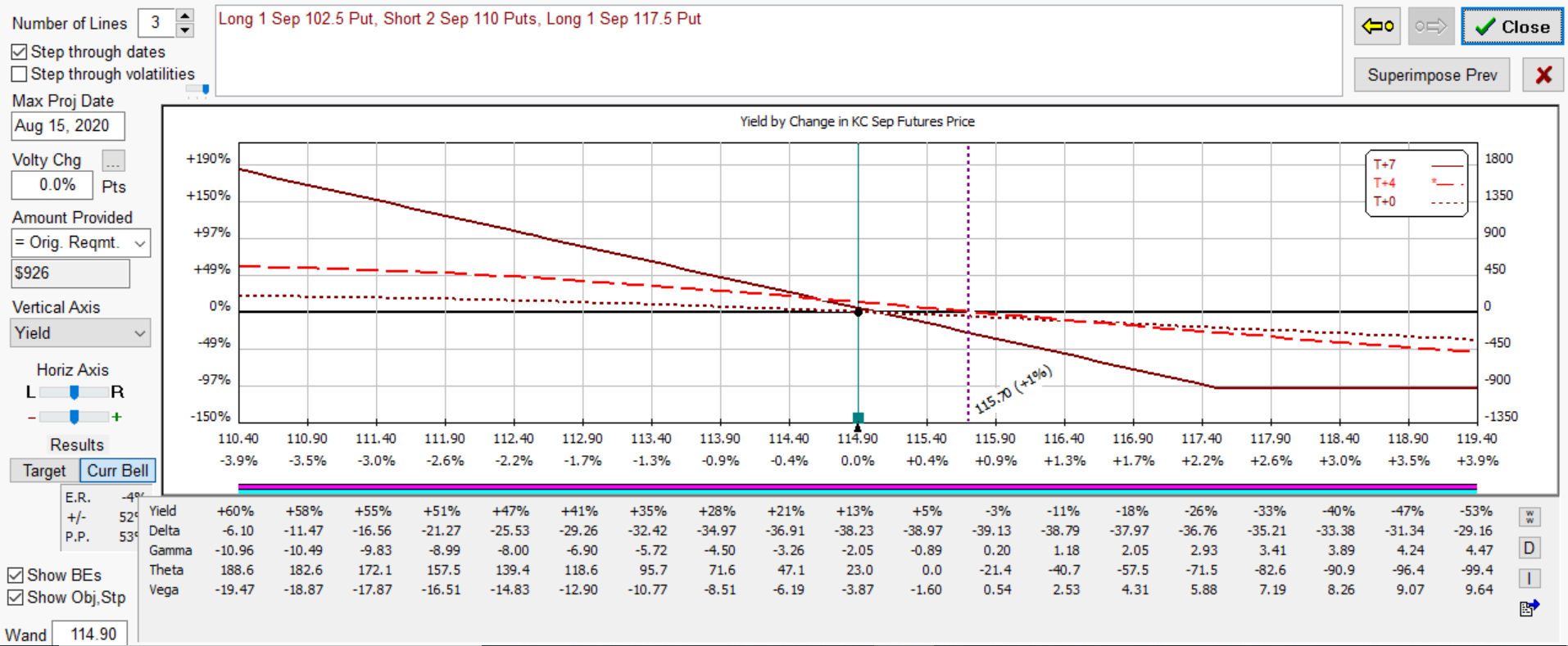The image size is (1568, 646).
Task: Enable Step through volatilities checkbox
Action: coord(20,74)
